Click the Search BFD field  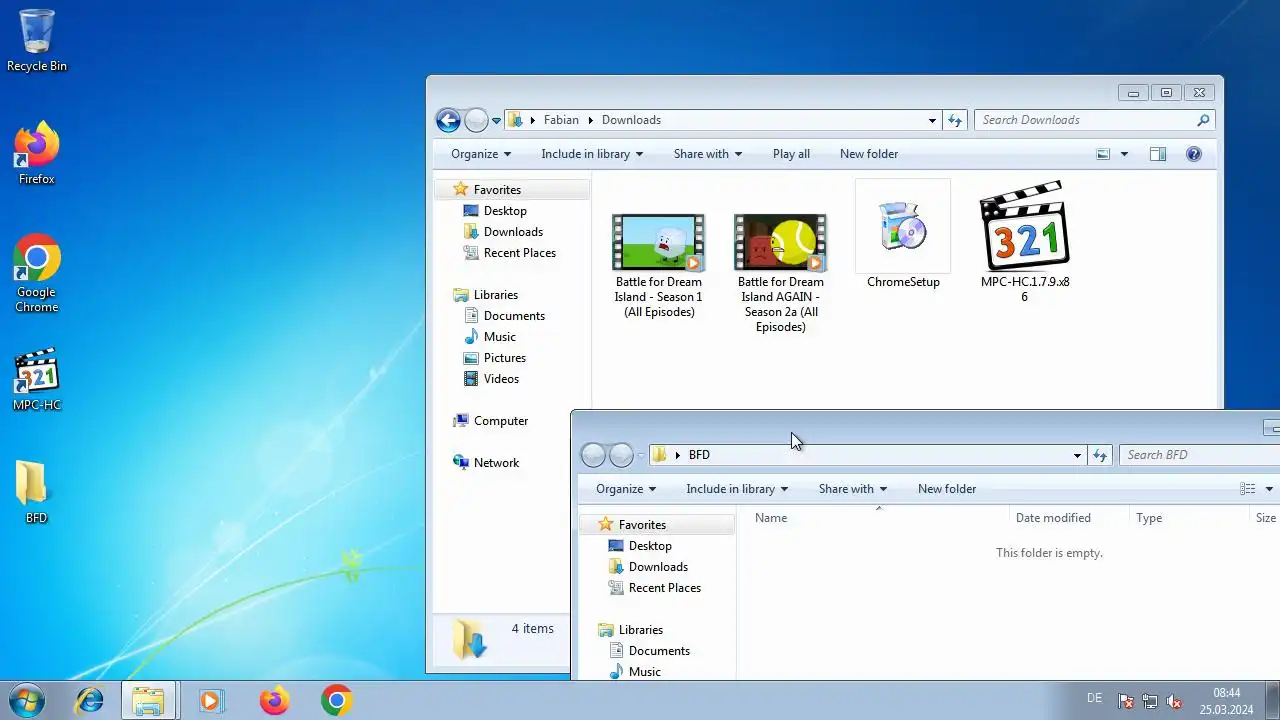click(1199, 455)
